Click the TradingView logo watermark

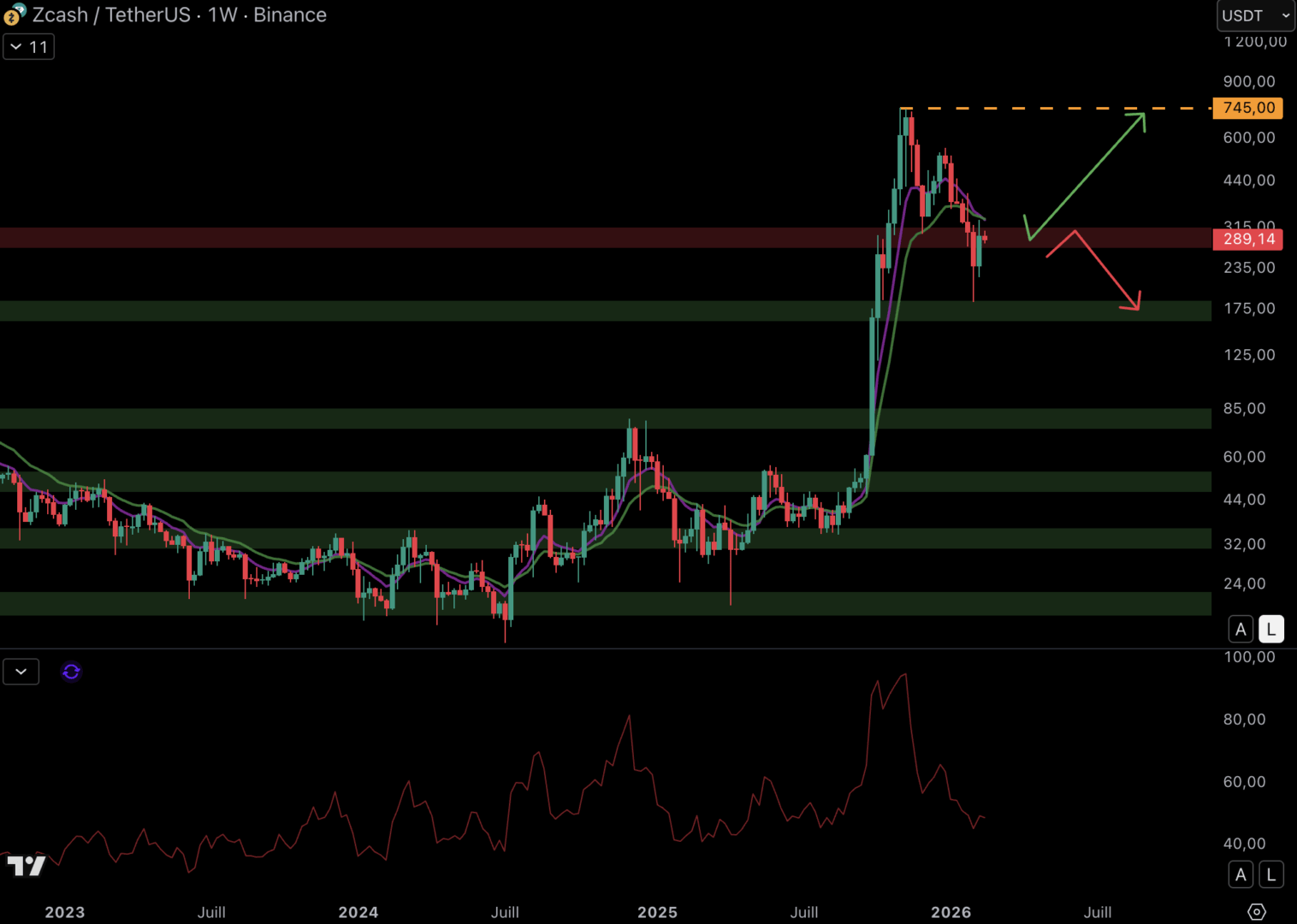coord(26,866)
